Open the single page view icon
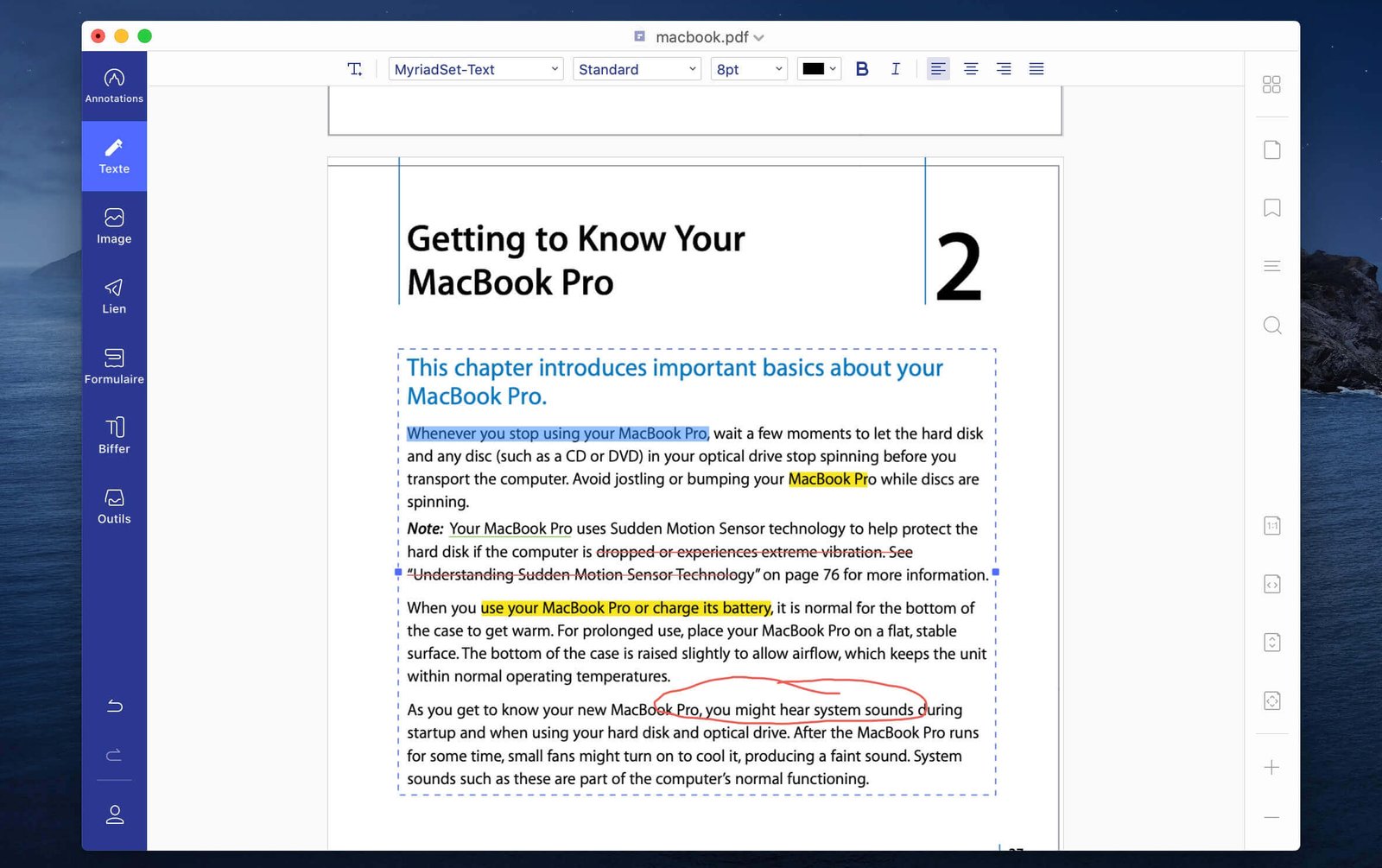The height and width of the screenshot is (868, 1382). tap(1271, 150)
